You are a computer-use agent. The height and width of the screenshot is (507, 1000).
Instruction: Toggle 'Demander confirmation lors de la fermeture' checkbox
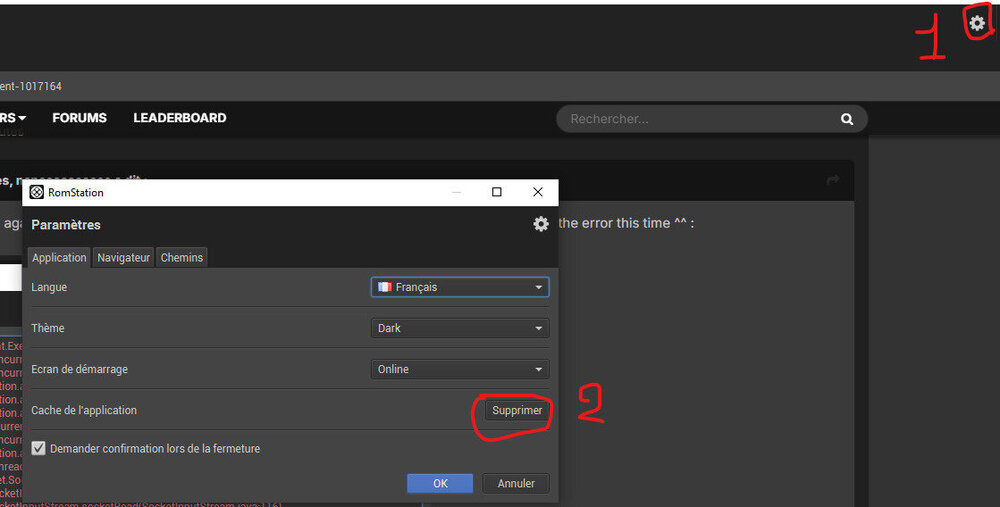(x=39, y=449)
